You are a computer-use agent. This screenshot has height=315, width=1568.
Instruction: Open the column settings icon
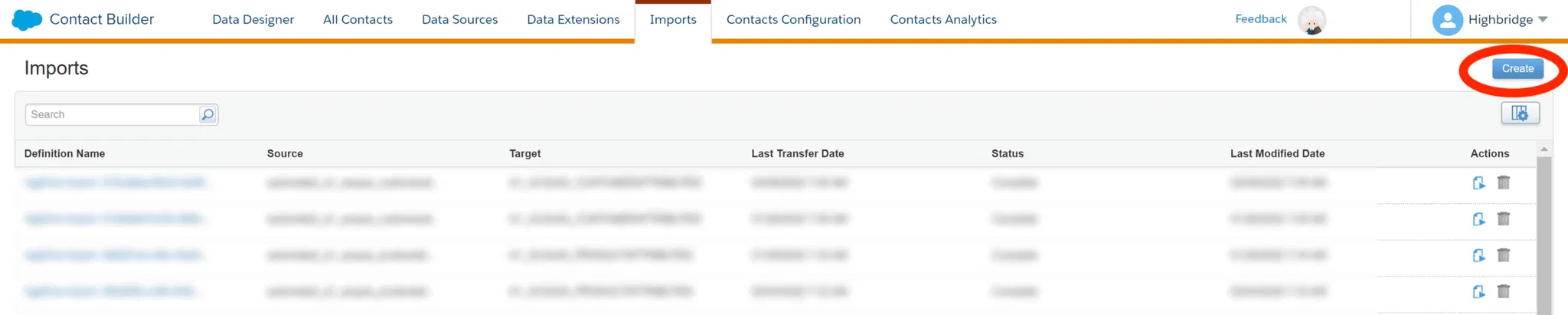(x=1520, y=113)
